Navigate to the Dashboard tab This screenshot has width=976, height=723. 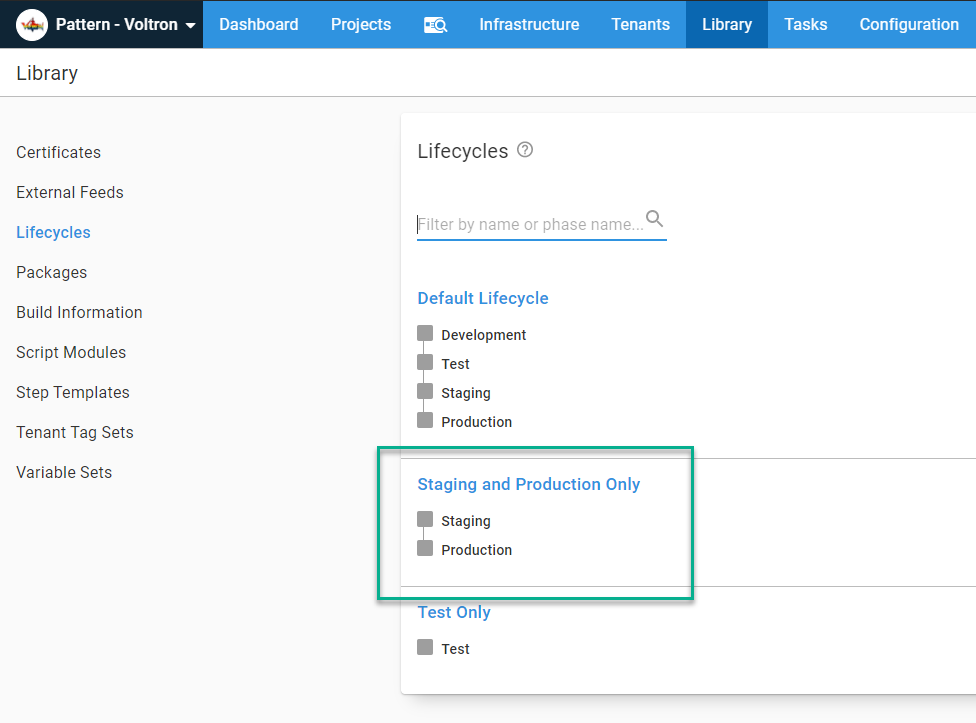tap(258, 24)
